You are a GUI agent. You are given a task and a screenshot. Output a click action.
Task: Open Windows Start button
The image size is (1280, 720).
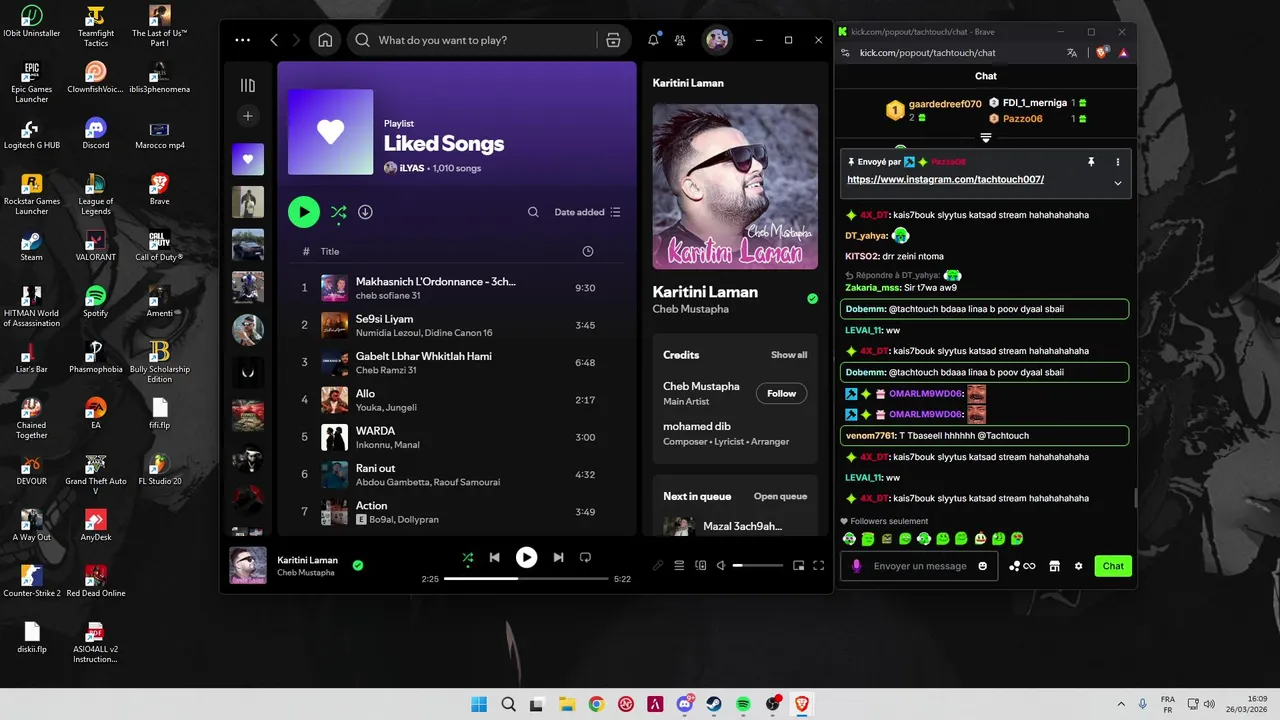pos(479,704)
